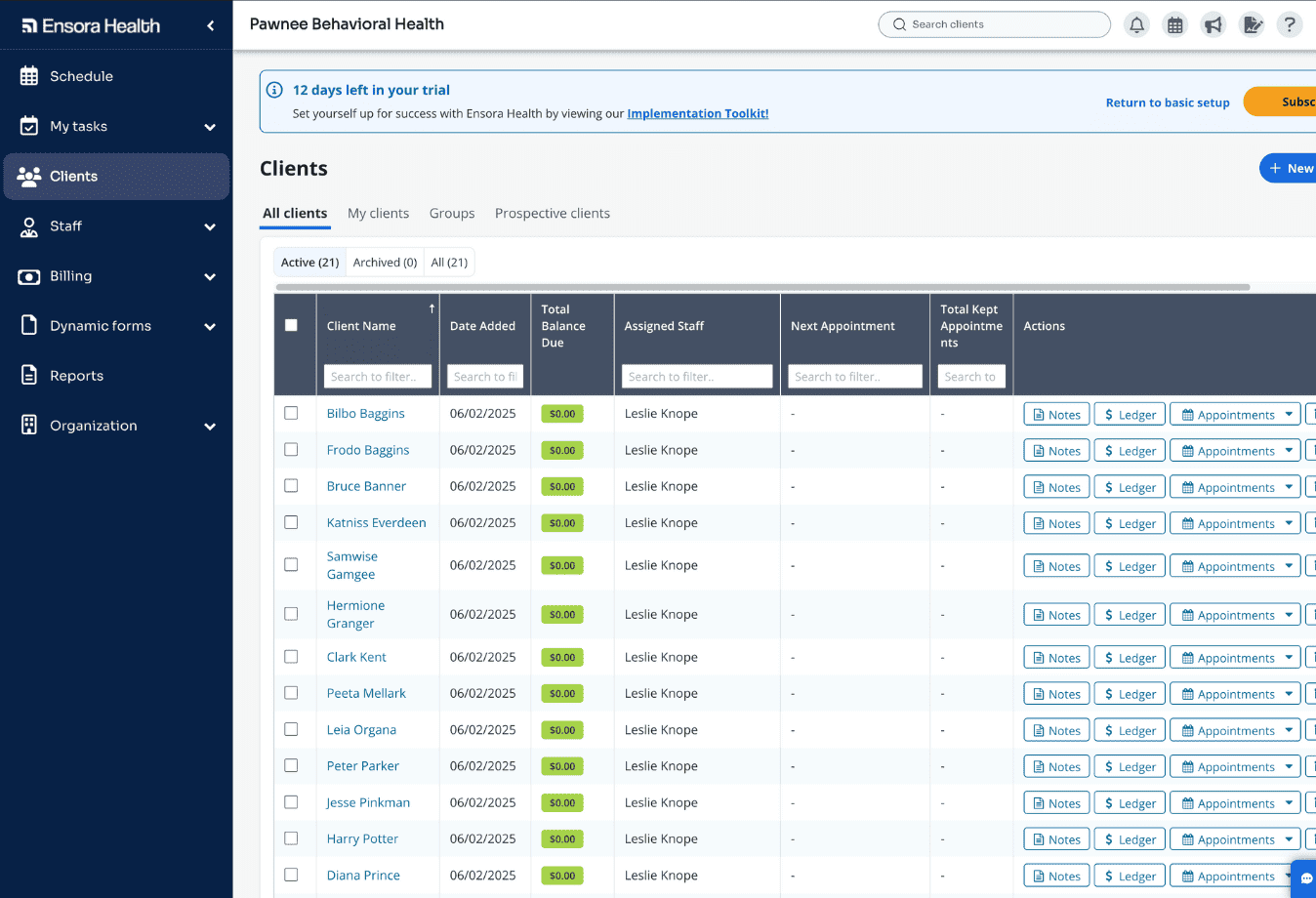Screen dimensions: 1316x898
Task: Select the Reports icon in the sidebar
Action: (x=27, y=375)
